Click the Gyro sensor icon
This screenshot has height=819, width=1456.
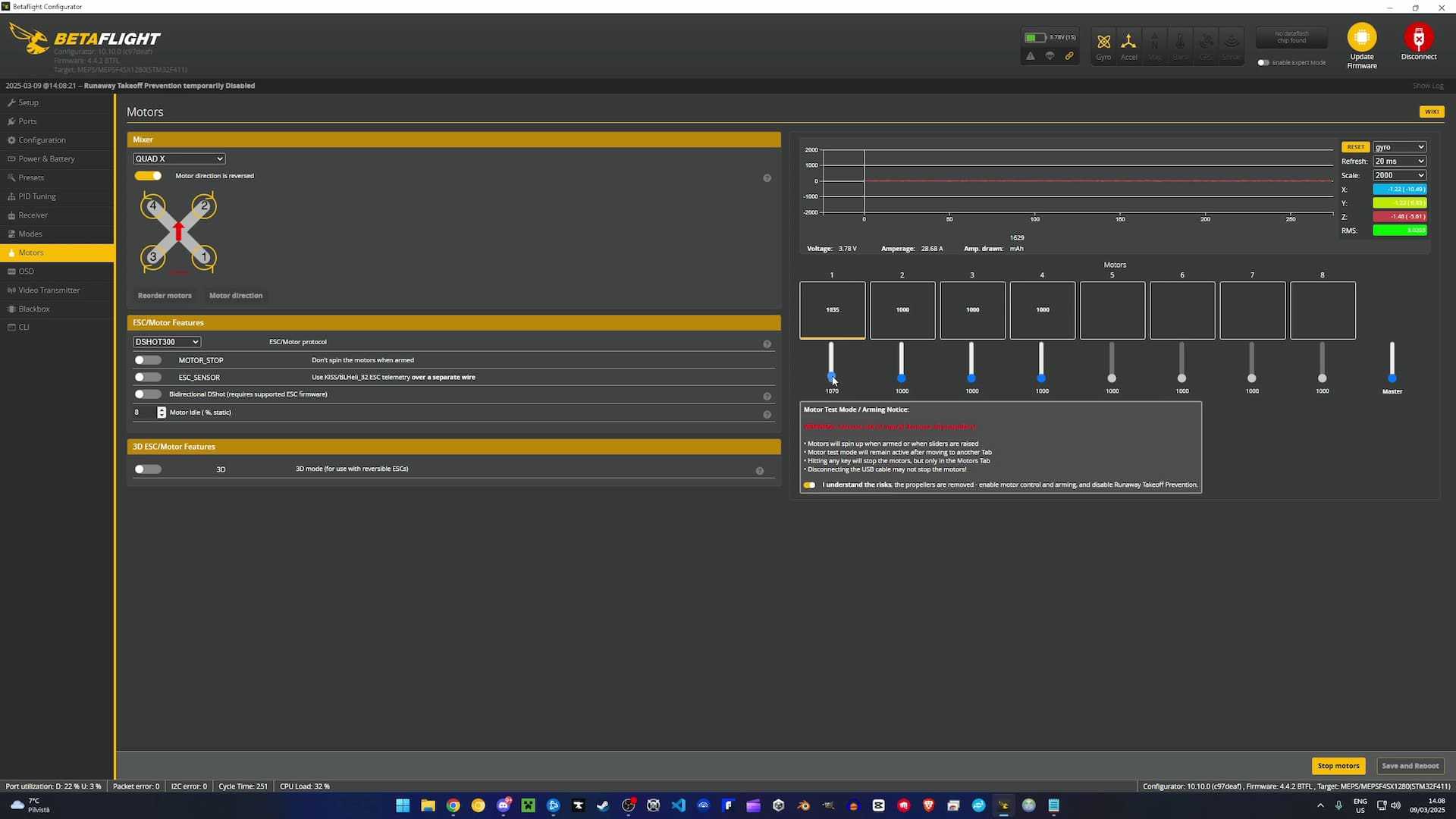[1103, 45]
